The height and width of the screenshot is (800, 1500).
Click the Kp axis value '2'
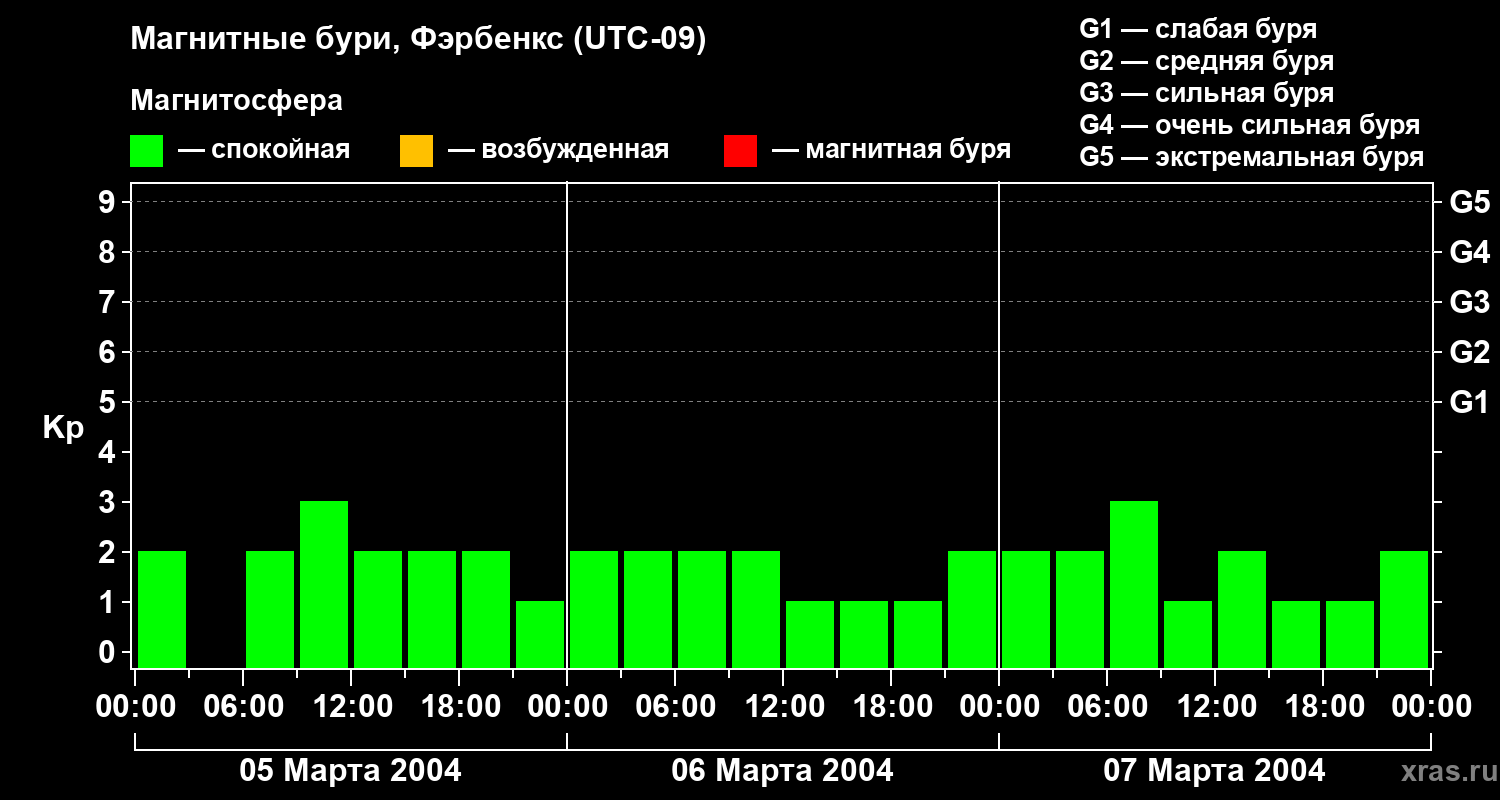[x=109, y=552]
